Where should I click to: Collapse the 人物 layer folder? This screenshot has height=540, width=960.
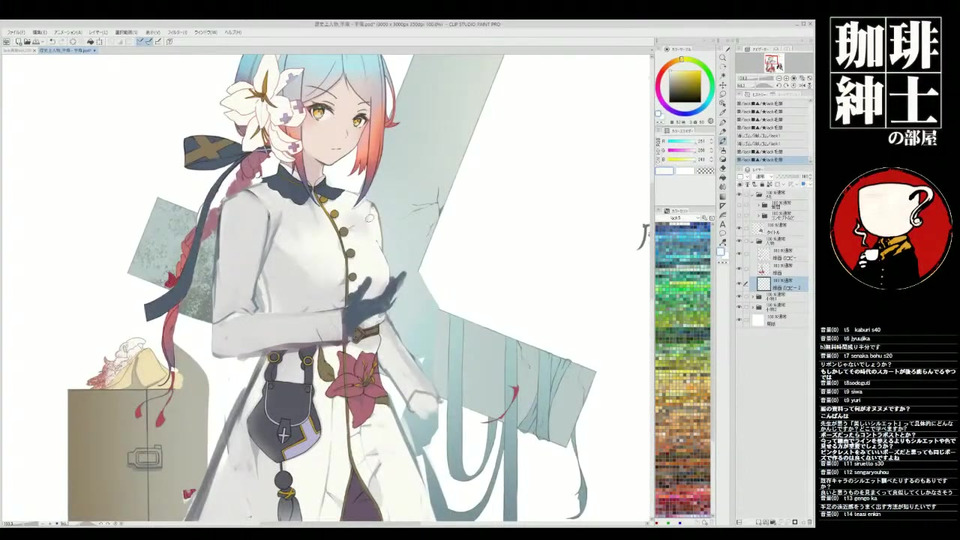[752, 241]
